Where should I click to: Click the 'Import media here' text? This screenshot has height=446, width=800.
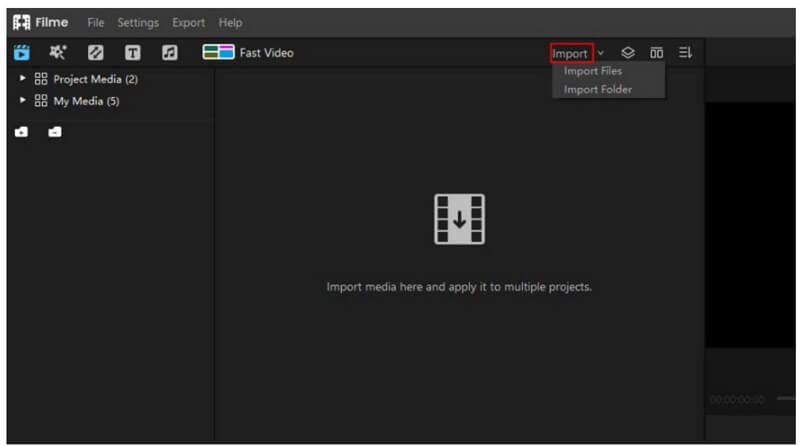click(459, 287)
